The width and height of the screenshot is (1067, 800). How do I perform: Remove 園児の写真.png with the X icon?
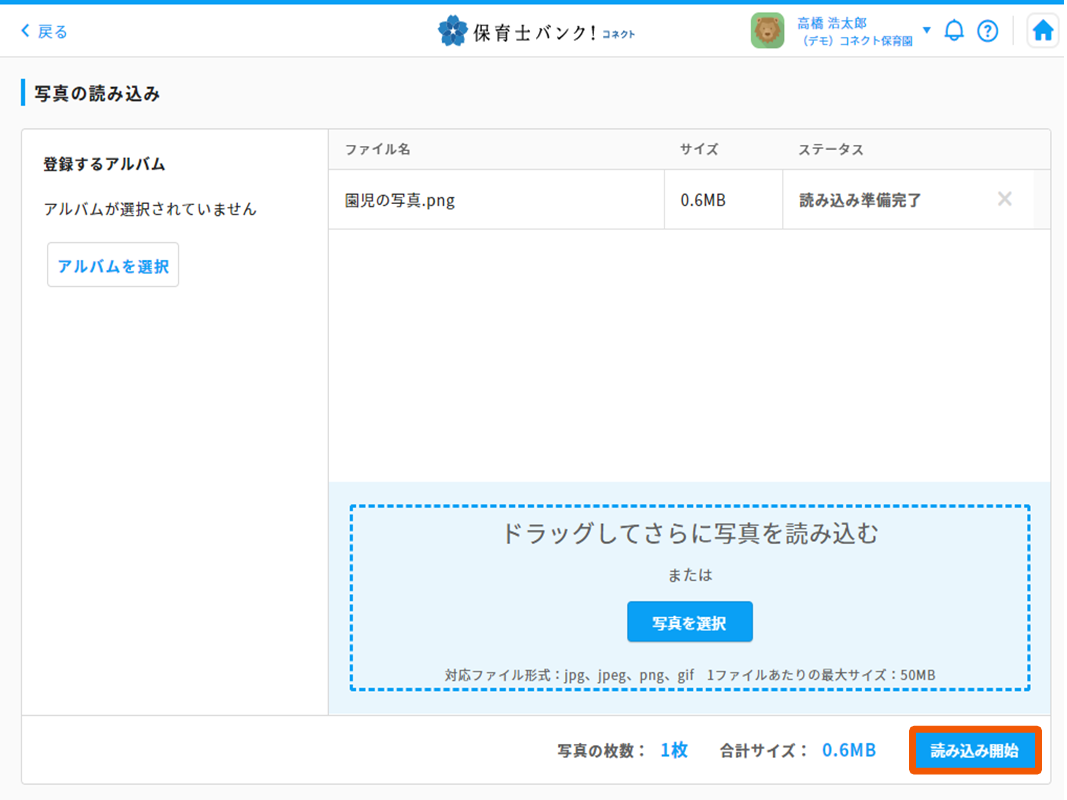point(1005,199)
